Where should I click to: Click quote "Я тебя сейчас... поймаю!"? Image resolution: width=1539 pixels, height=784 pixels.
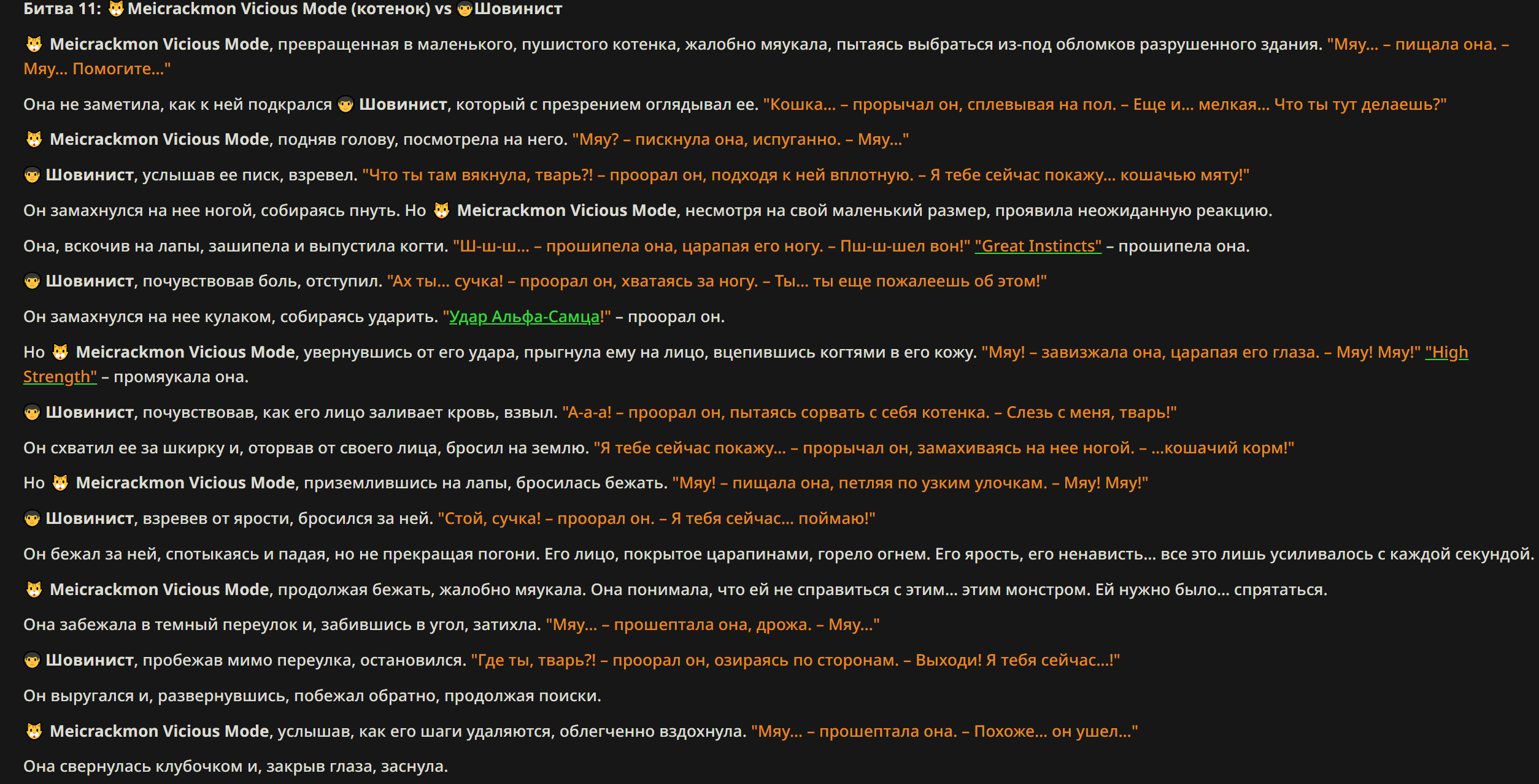pos(773,518)
